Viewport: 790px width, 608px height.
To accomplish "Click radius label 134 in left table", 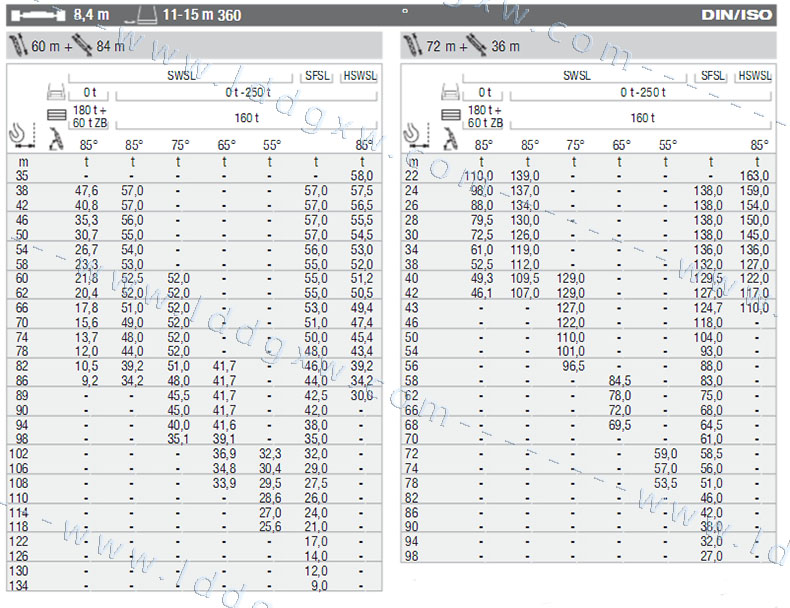I will [19, 586].
